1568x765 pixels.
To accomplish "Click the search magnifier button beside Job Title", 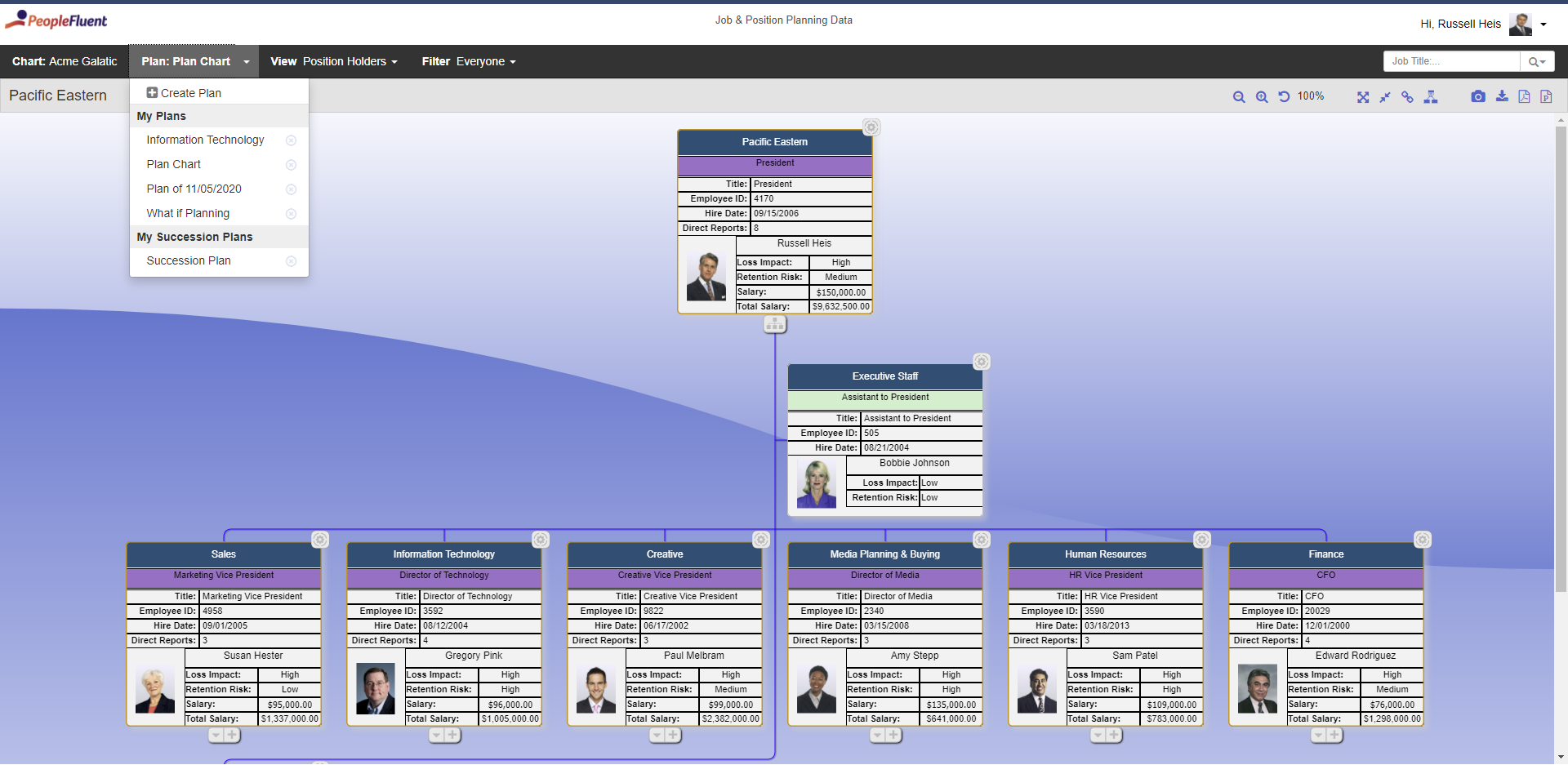I will pos(1537,61).
